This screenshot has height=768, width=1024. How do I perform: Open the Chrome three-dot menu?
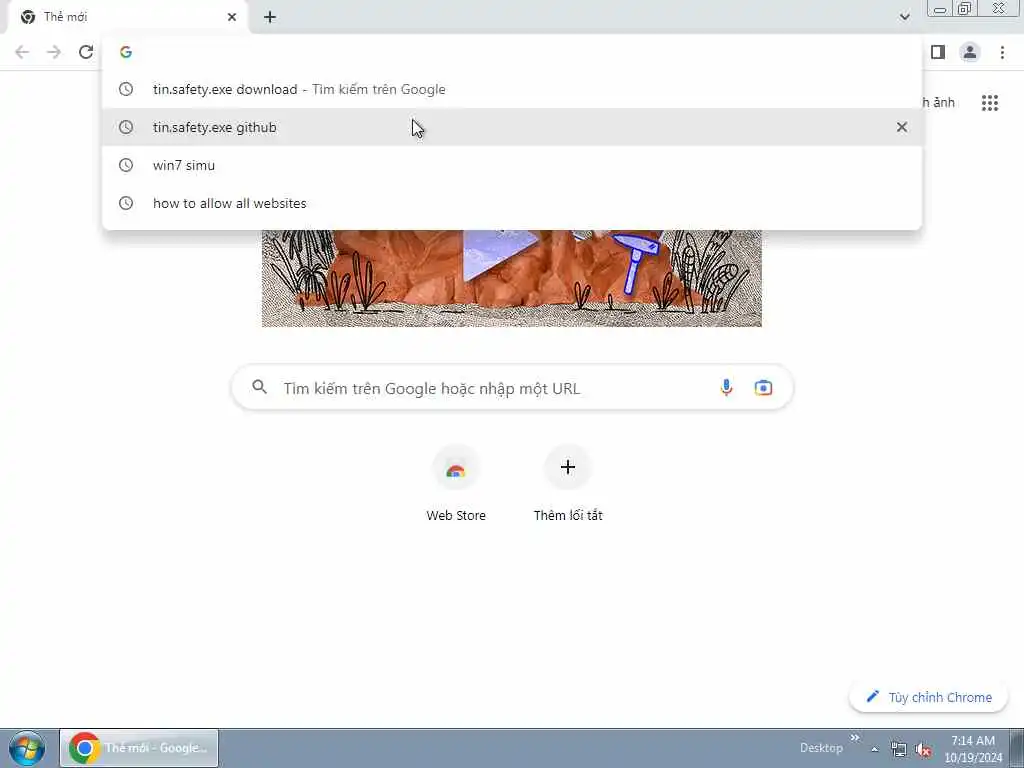point(1002,52)
